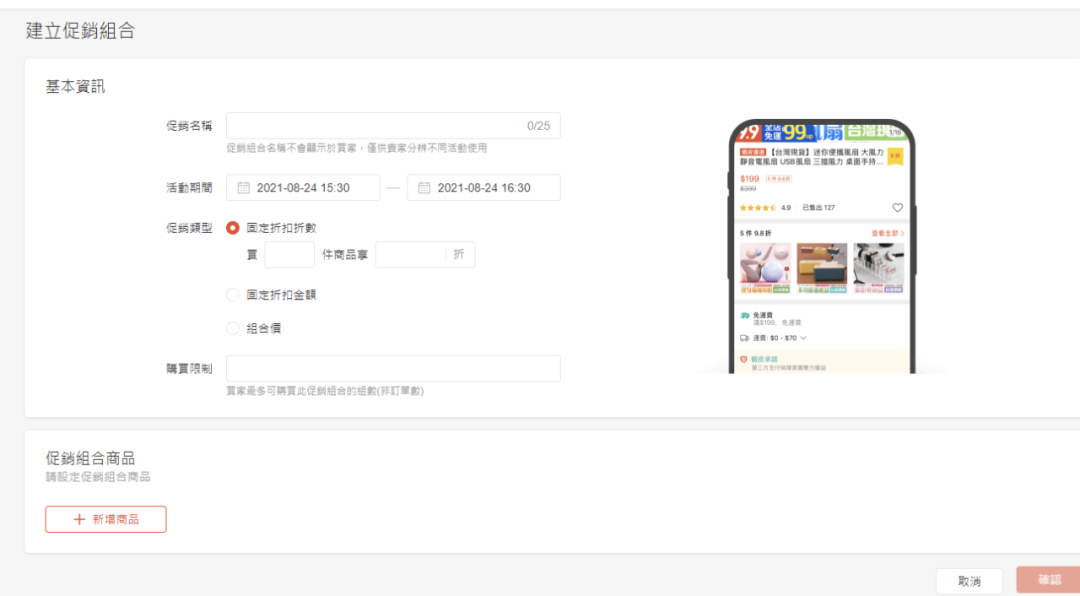Select the 固定折扣折數 radio option

[x=233, y=228]
